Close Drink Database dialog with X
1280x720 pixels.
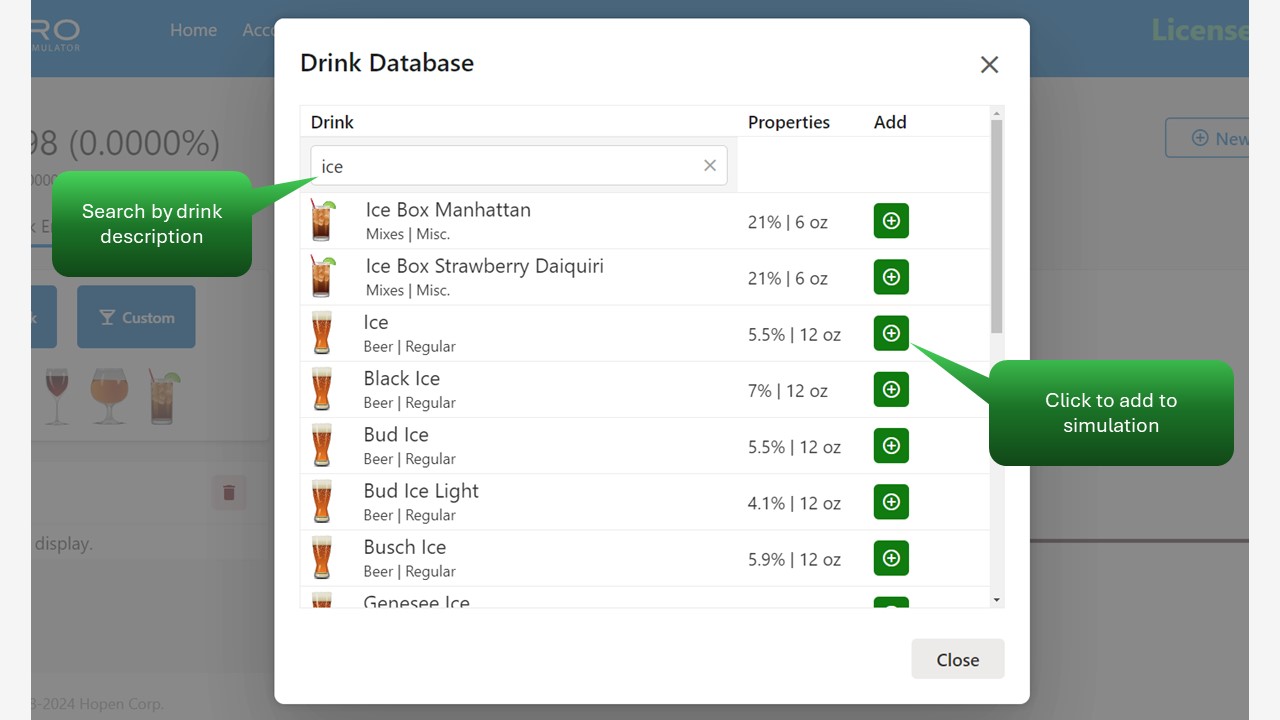point(989,65)
